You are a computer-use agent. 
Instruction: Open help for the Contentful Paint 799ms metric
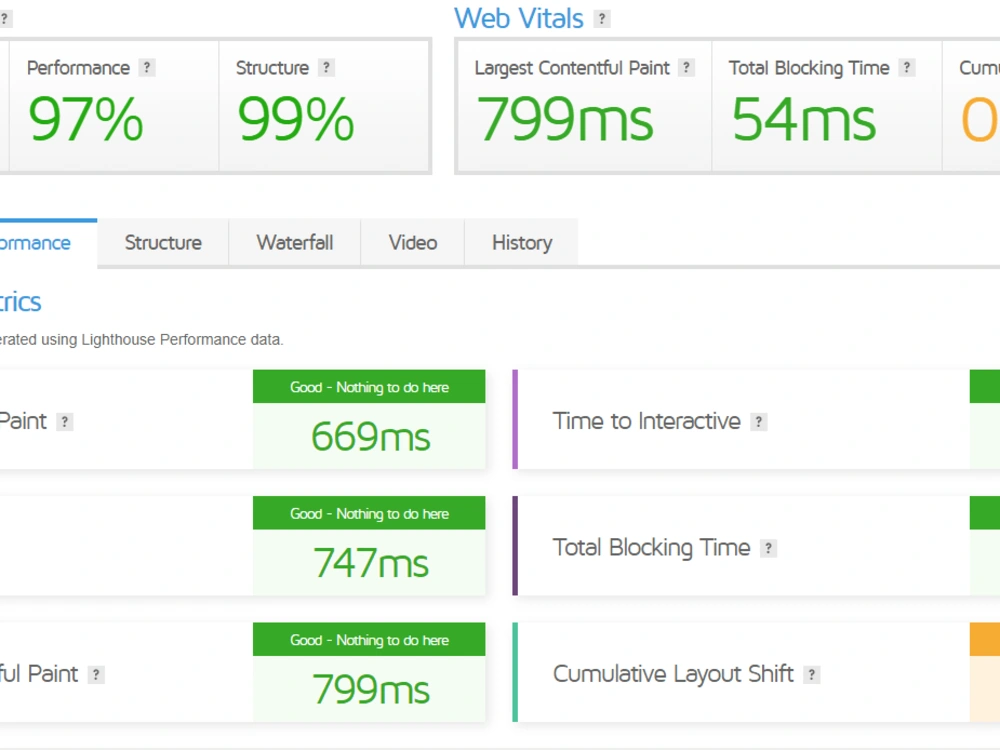96,675
